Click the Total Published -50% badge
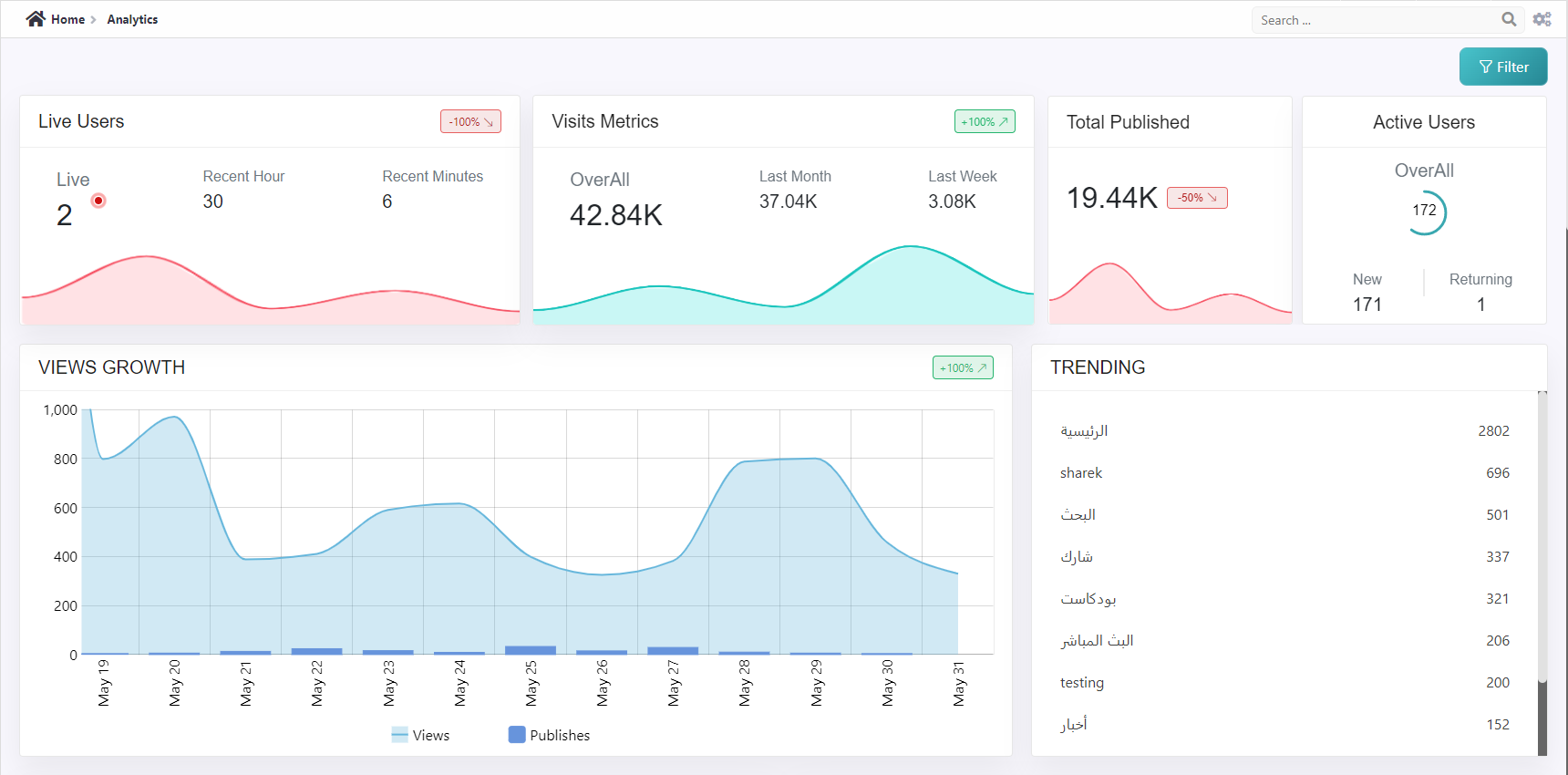1568x775 pixels. tap(1197, 198)
